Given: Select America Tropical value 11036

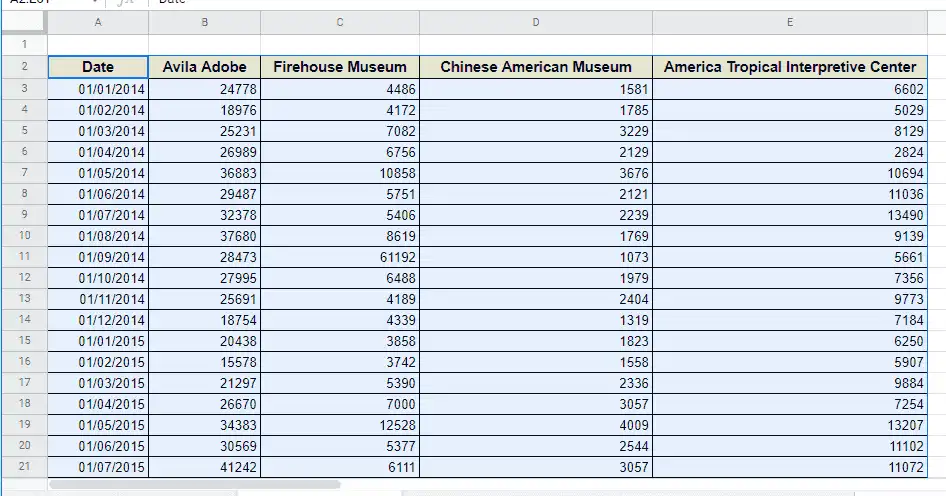Looking at the screenshot, I should pyautogui.click(x=790, y=194).
